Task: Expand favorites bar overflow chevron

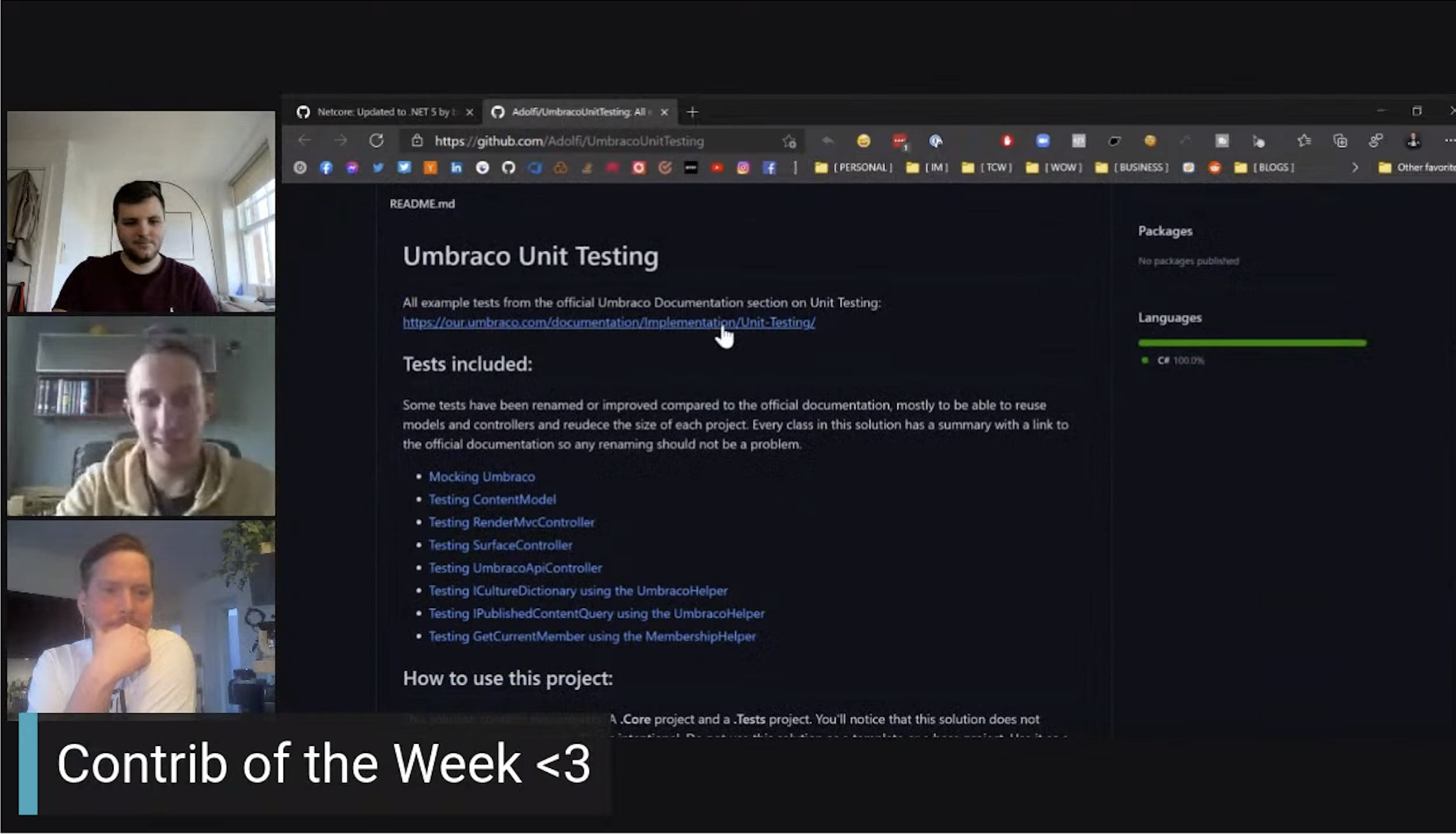Action: pyautogui.click(x=1354, y=168)
